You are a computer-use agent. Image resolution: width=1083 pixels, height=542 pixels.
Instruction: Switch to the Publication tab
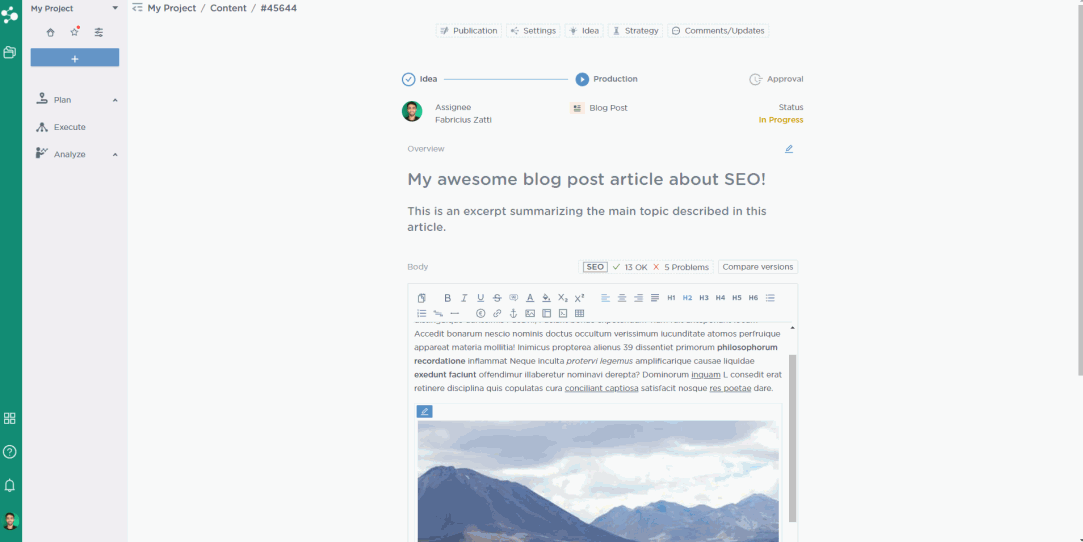pos(468,31)
